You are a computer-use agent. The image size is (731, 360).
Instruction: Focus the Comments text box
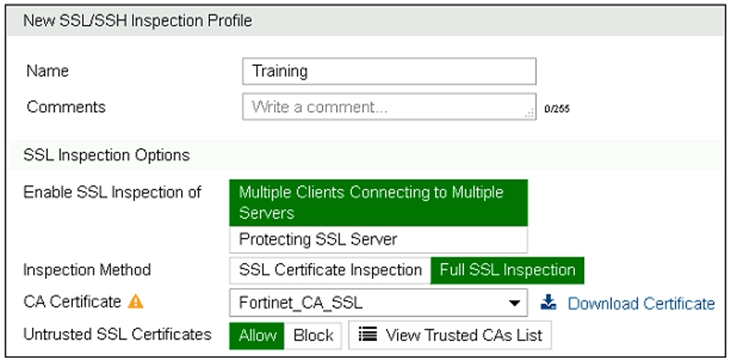[x=389, y=107]
